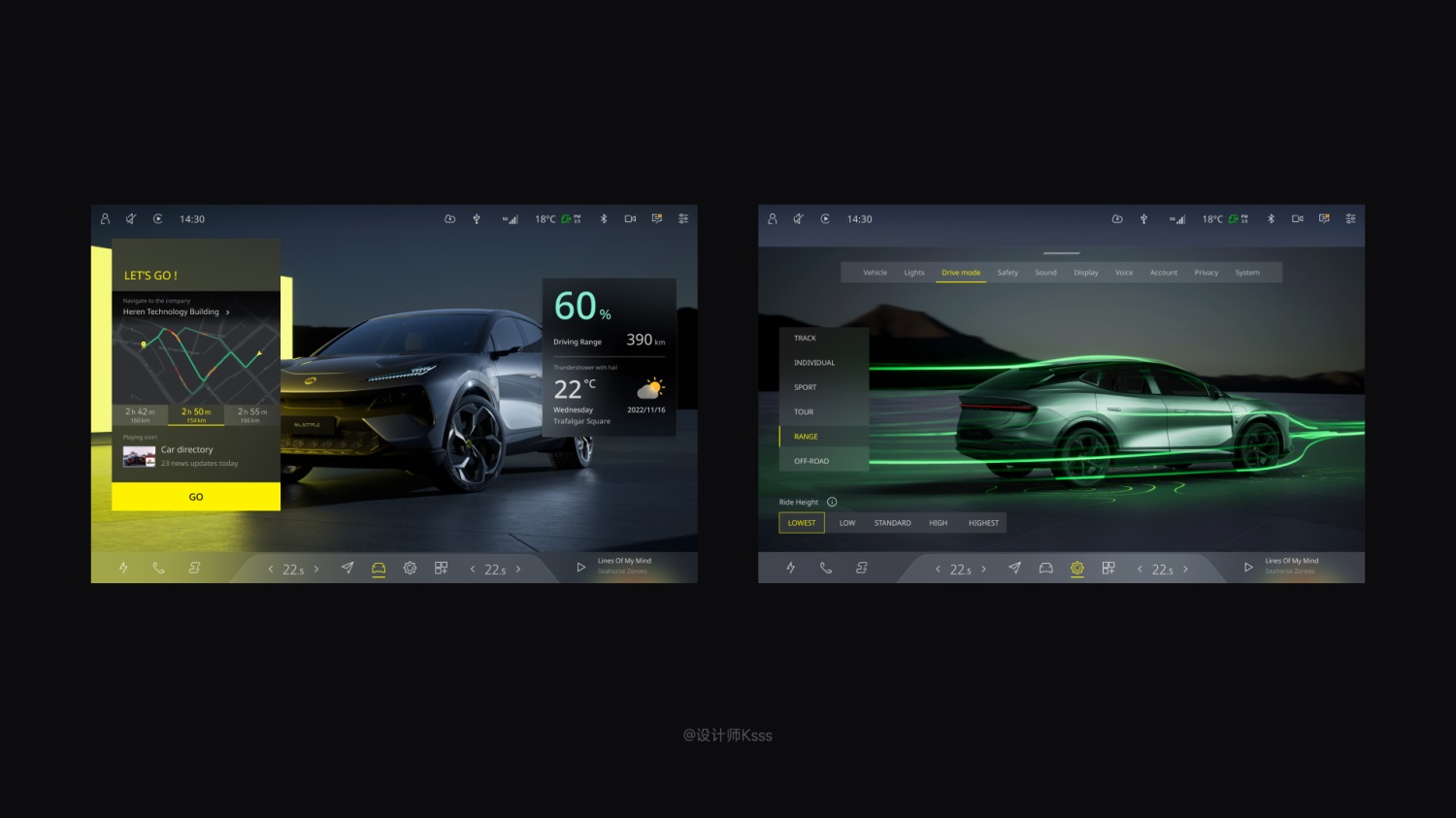
Task: Set ride height to HIGHEST
Action: click(983, 523)
